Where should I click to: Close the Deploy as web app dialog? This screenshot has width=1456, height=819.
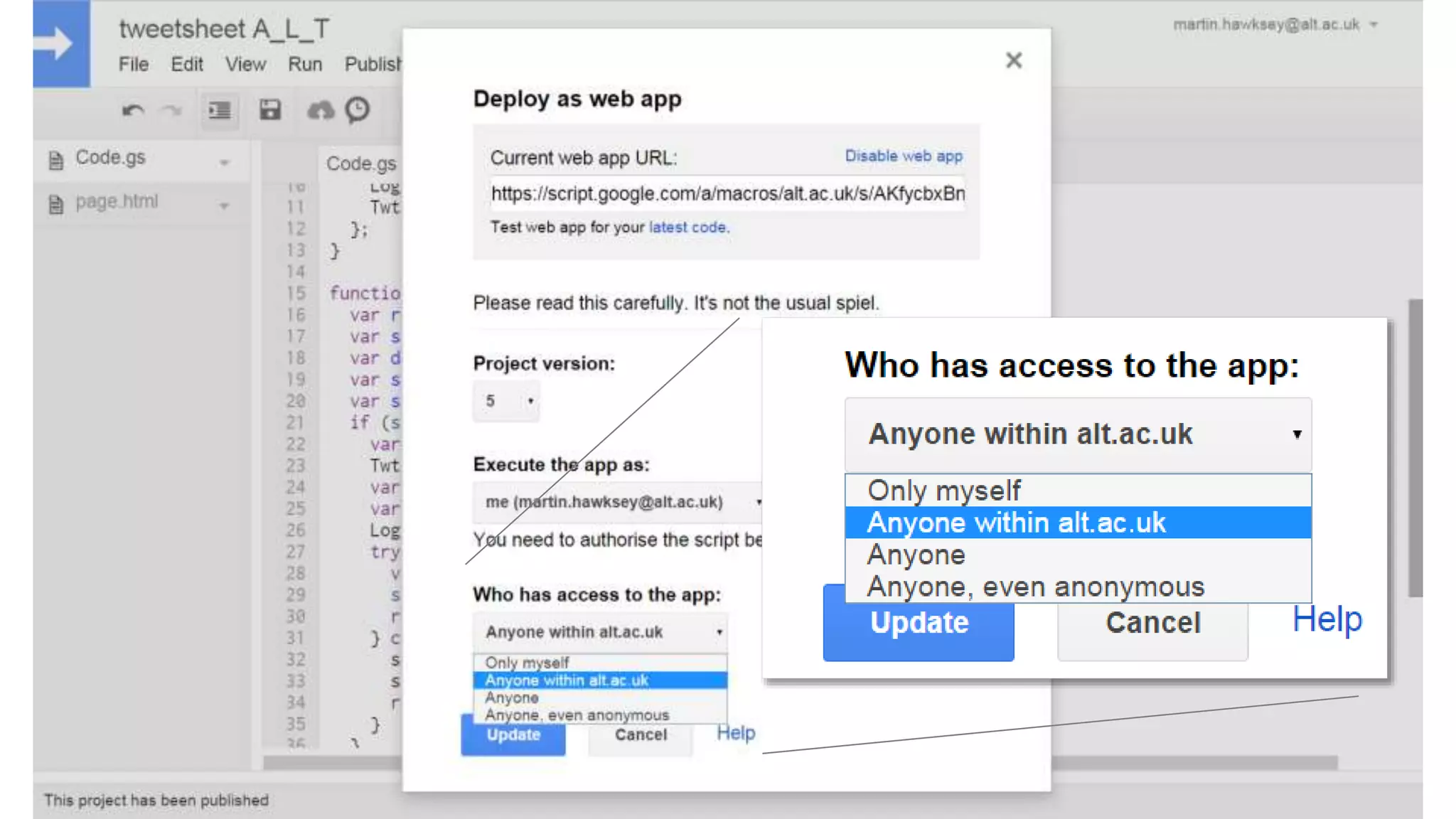1014,60
